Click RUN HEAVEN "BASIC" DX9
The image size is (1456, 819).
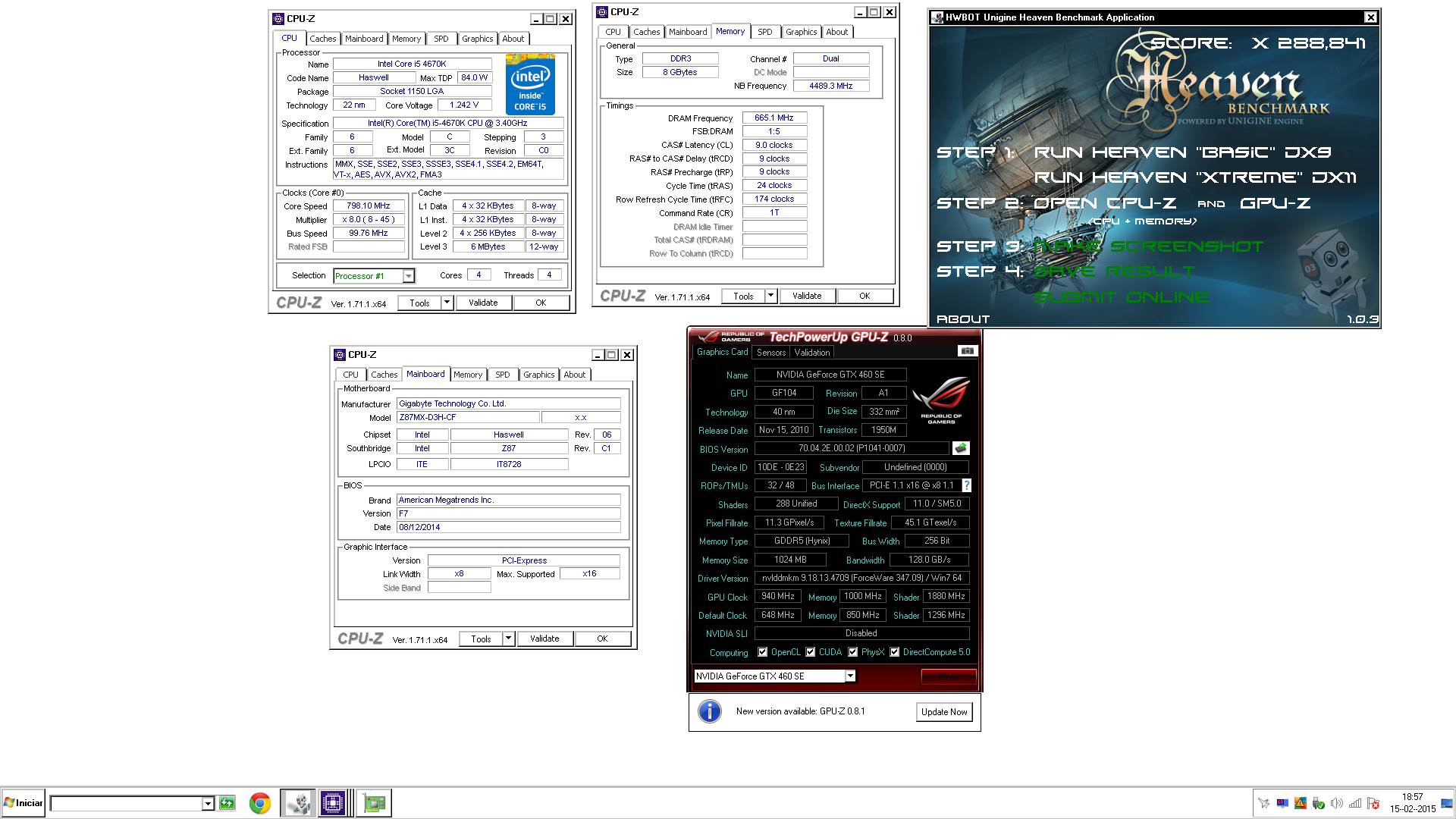pos(1182,152)
